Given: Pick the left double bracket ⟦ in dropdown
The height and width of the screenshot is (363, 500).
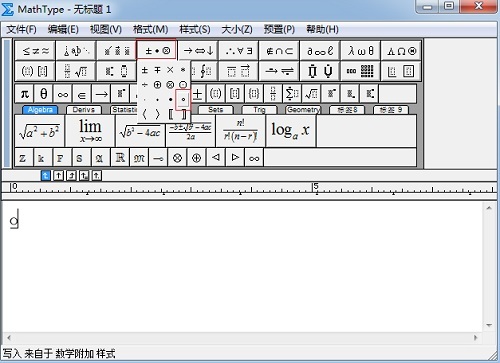Looking at the screenshot, I should (x=170, y=114).
